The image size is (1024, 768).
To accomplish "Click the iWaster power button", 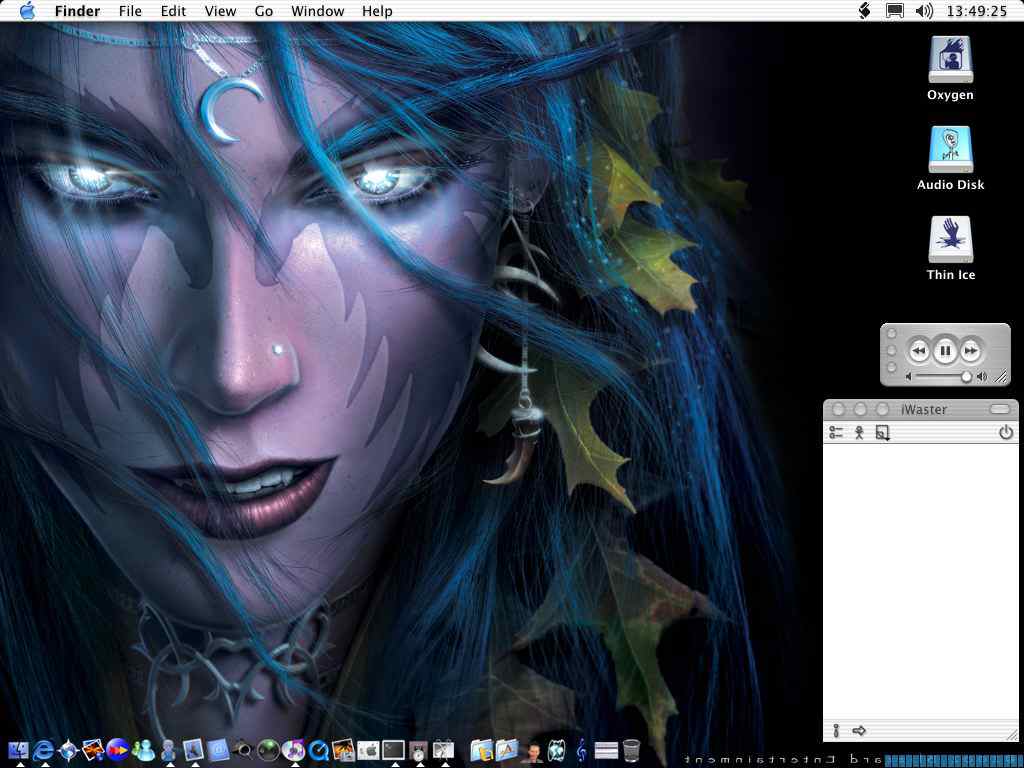I will (1006, 432).
